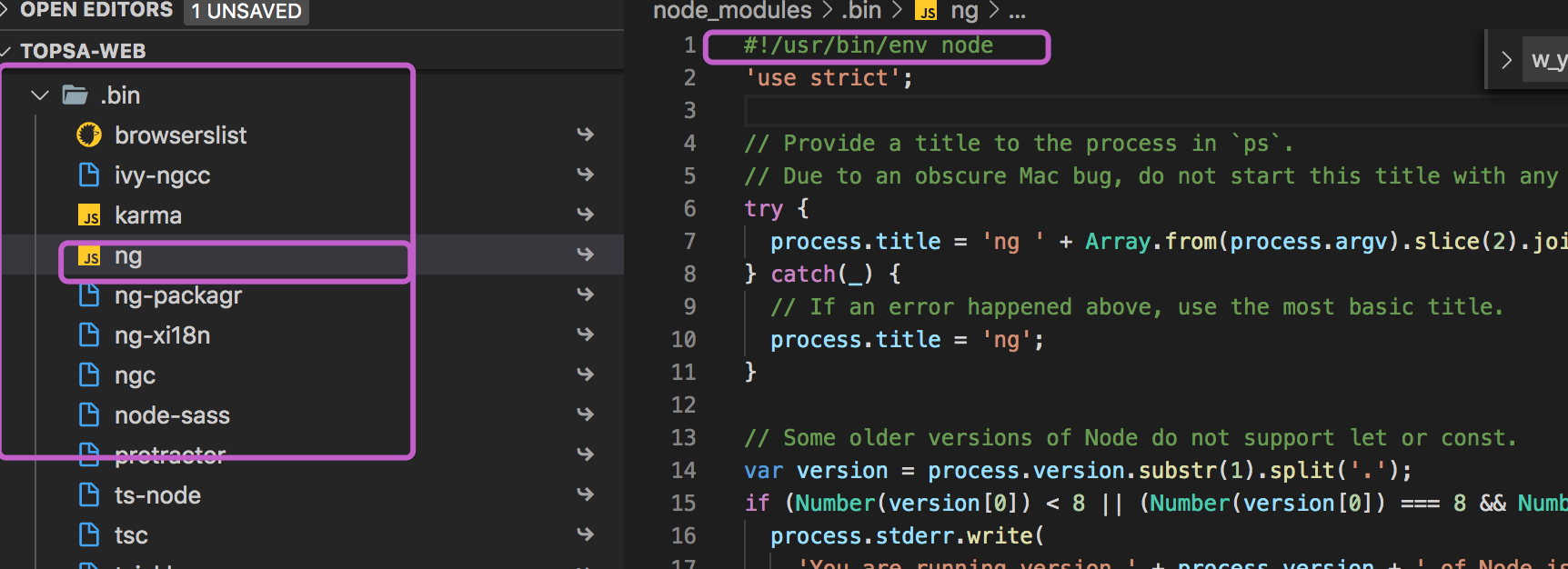This screenshot has height=569, width=1568.
Task: Click the ng-packagr file icon
Action: click(89, 295)
